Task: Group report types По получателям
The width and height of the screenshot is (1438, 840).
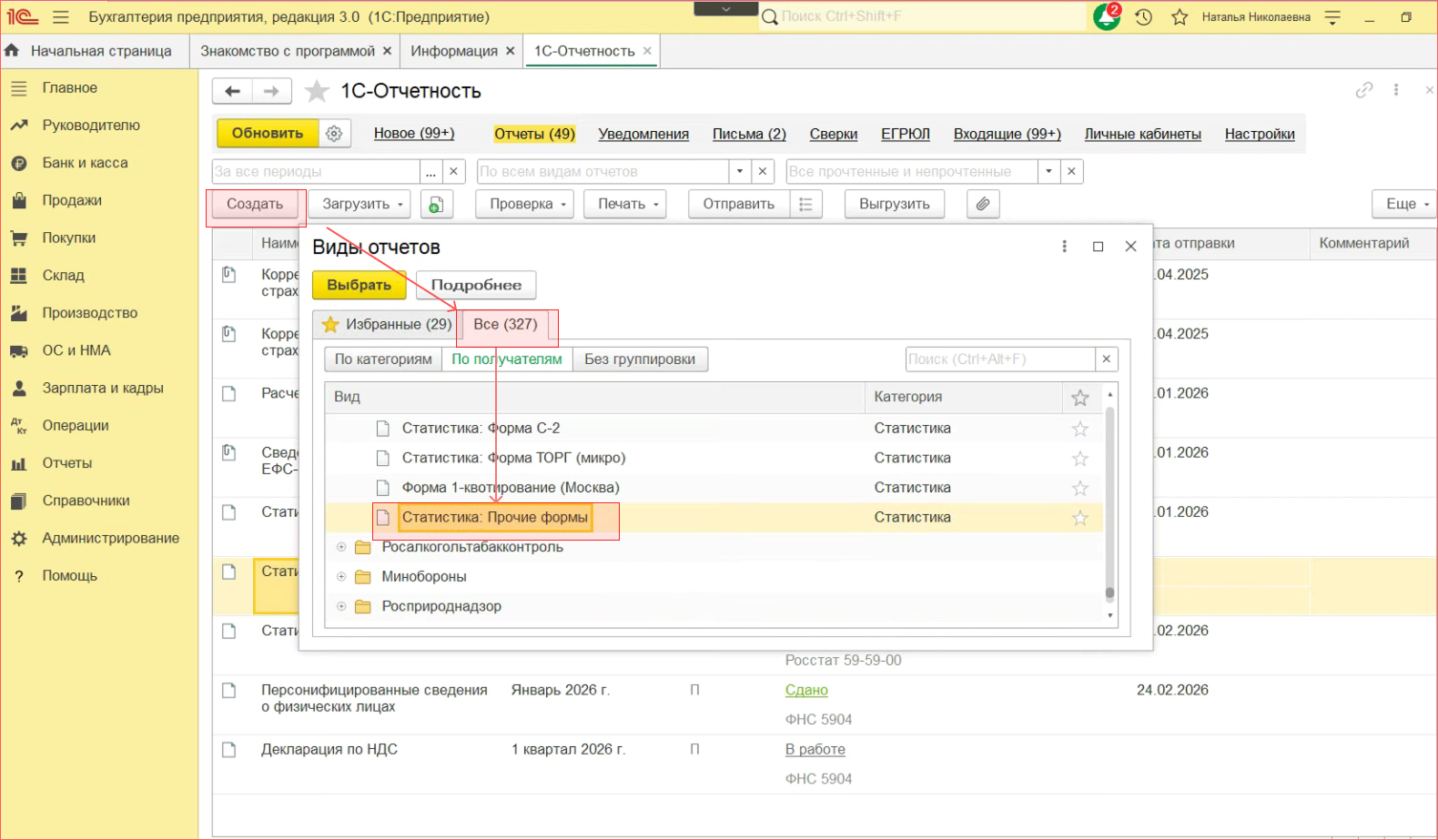Action: pos(507,359)
